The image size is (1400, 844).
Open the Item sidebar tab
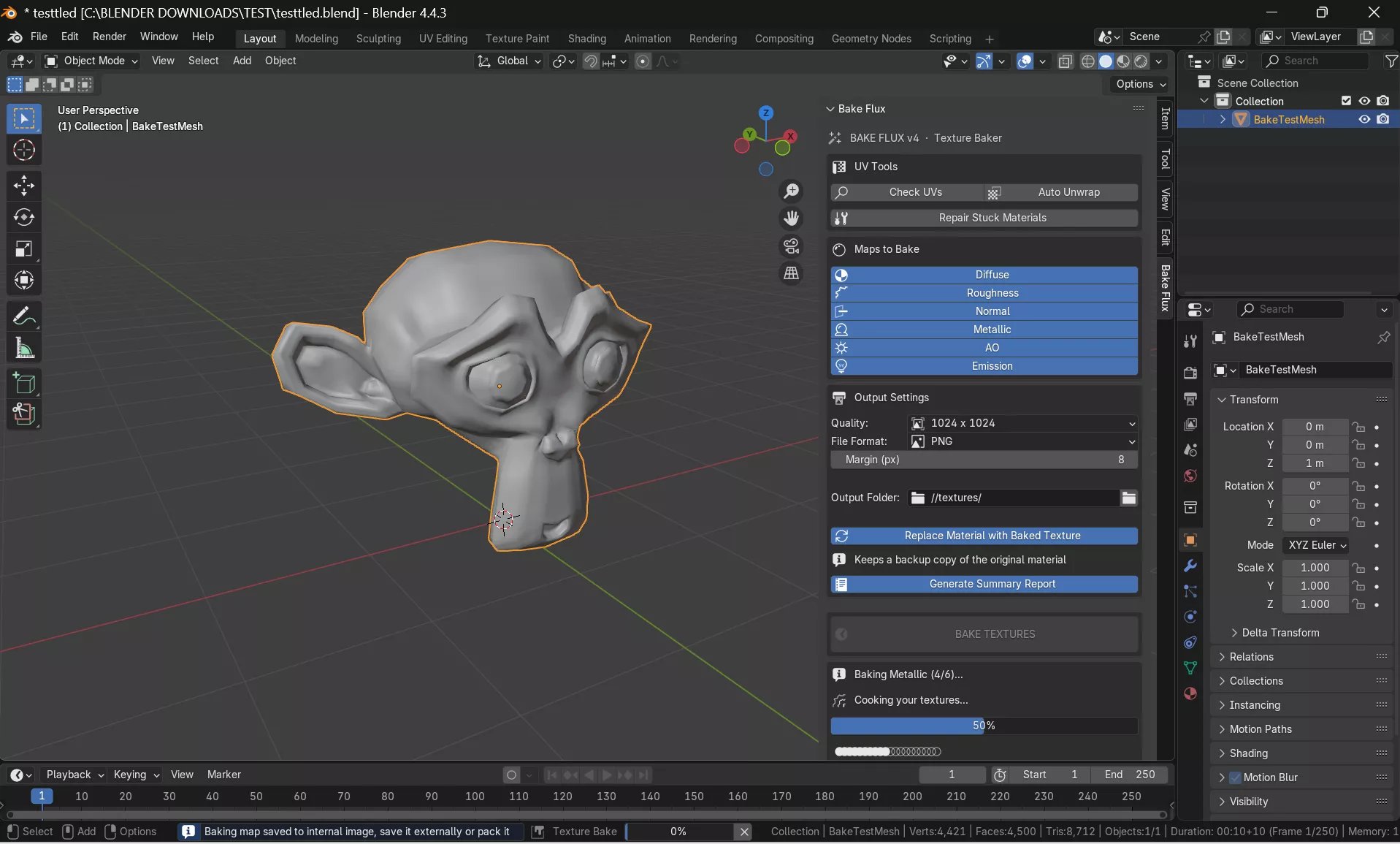[x=1166, y=119]
